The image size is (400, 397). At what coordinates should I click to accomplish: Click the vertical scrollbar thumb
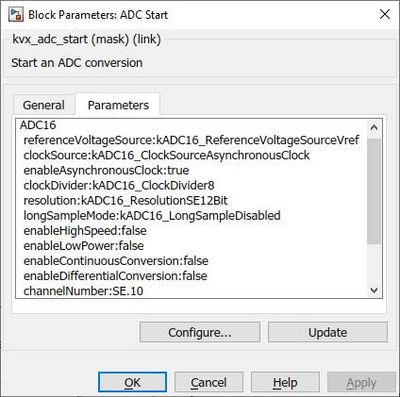pyautogui.click(x=374, y=191)
